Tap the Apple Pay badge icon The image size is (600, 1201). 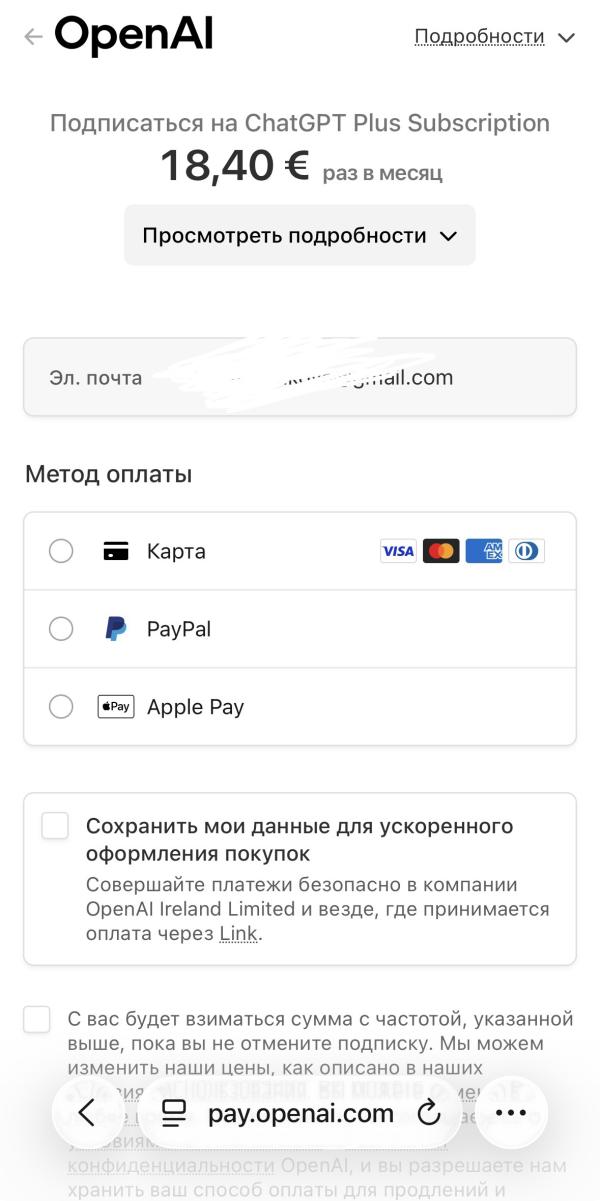[x=116, y=707]
